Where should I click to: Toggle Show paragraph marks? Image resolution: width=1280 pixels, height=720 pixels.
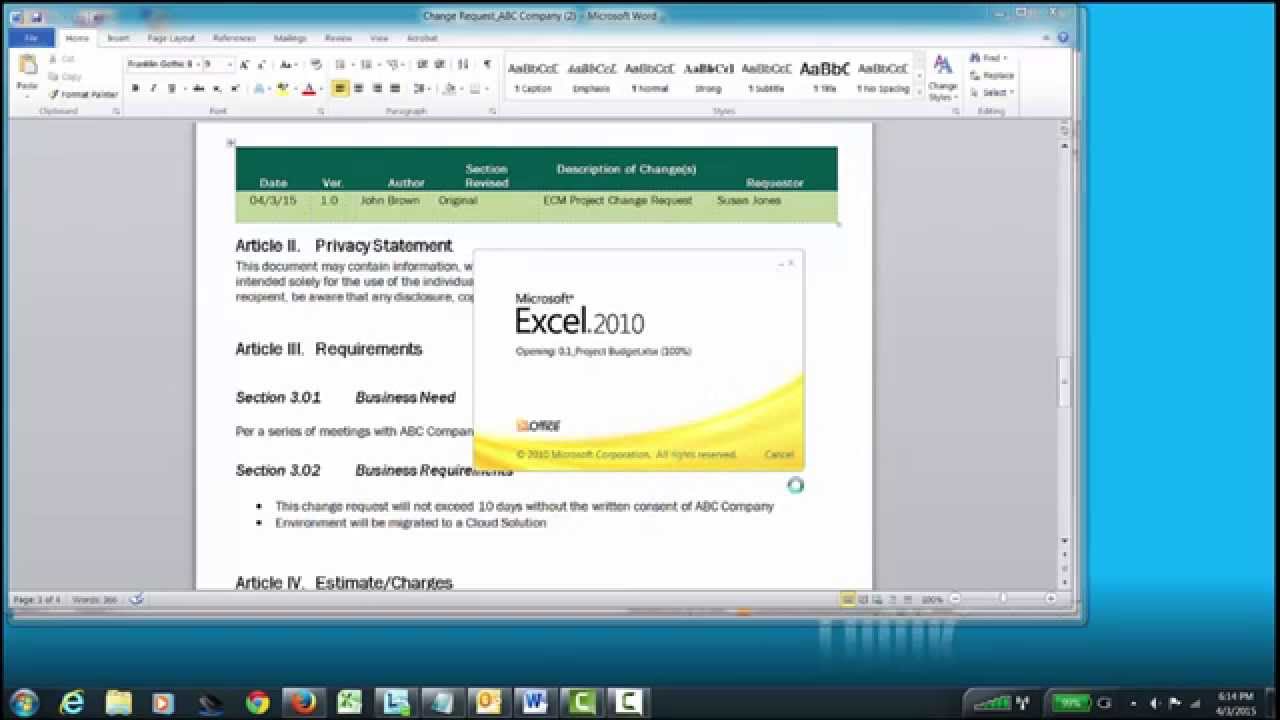(487, 64)
